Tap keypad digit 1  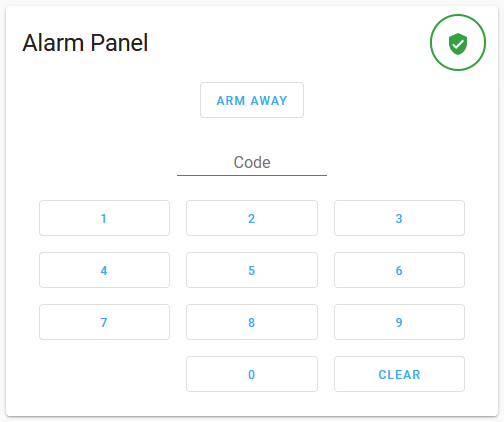tap(104, 218)
